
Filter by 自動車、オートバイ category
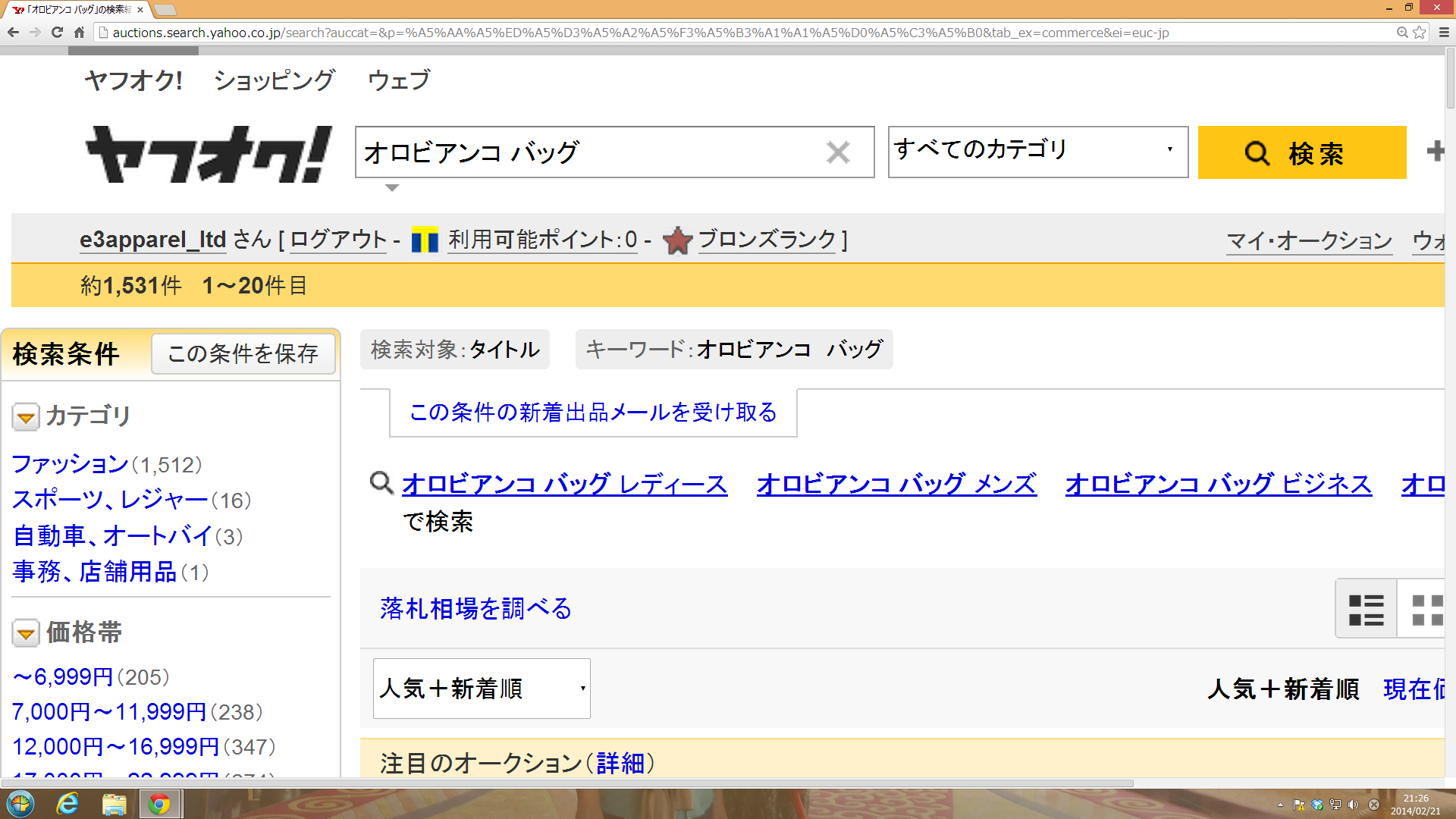click(112, 536)
